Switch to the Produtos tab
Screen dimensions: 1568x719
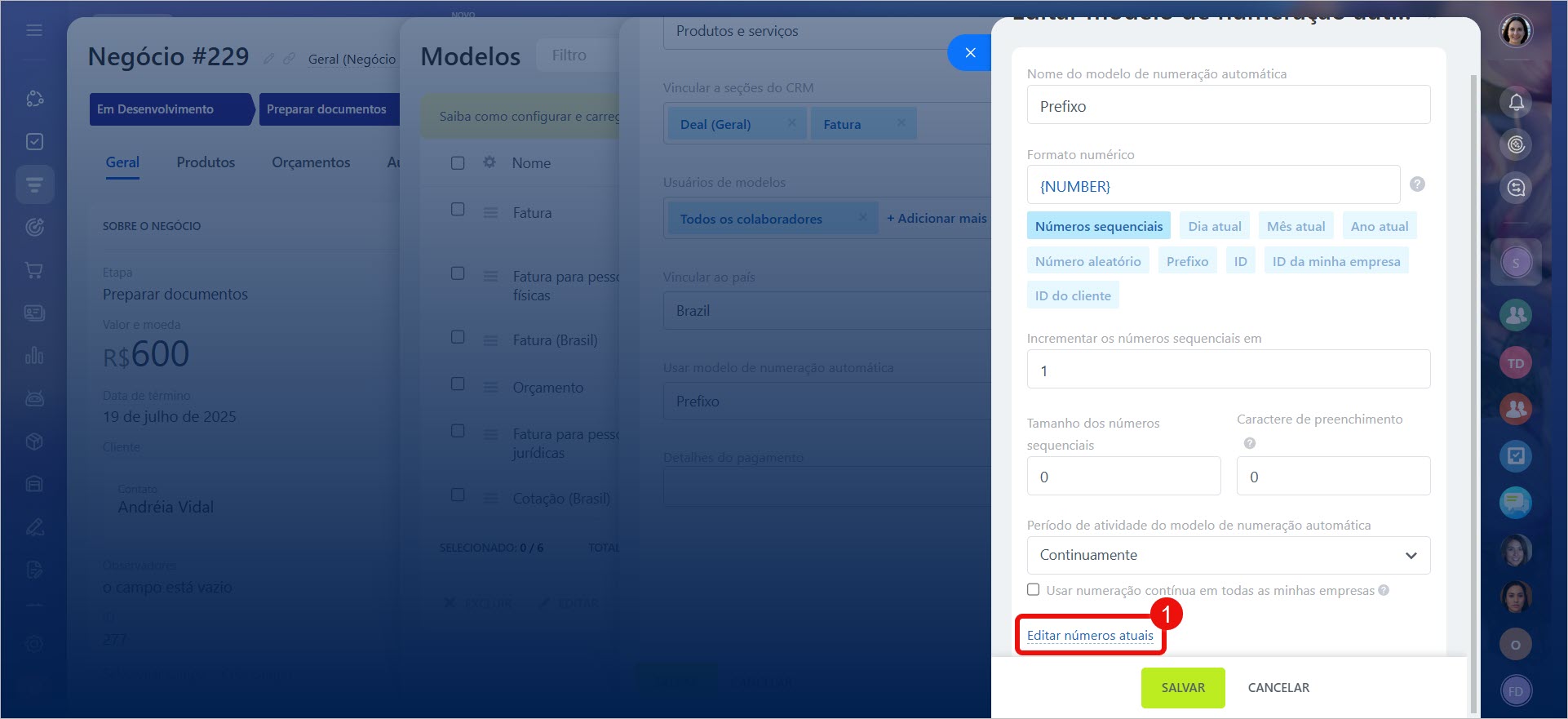(x=206, y=162)
